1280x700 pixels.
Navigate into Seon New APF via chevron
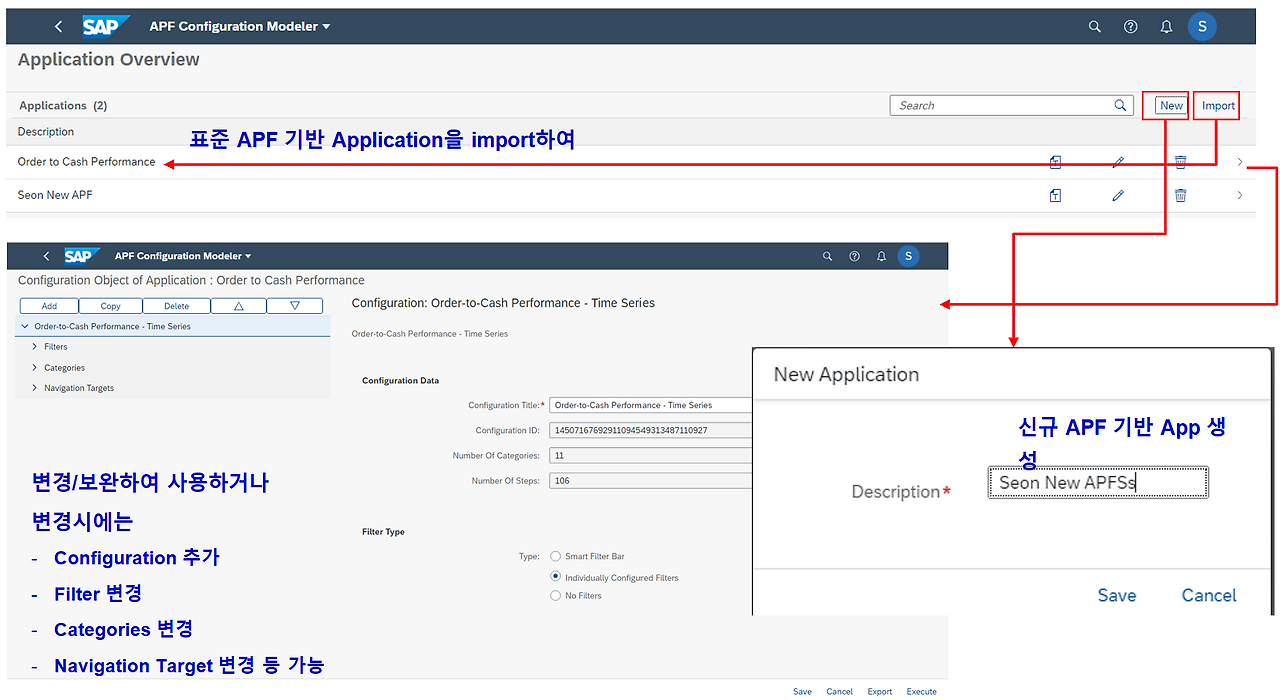pyautogui.click(x=1240, y=195)
